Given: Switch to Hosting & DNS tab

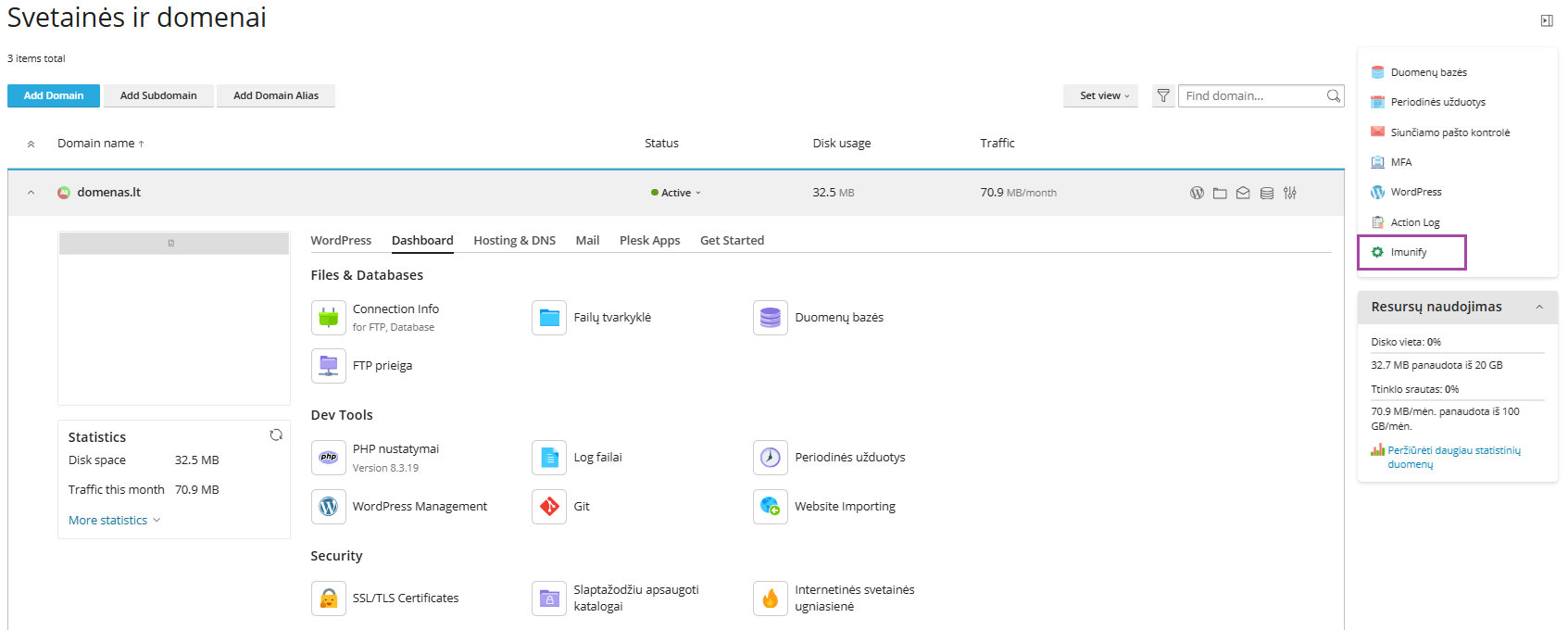Looking at the screenshot, I should [515, 240].
